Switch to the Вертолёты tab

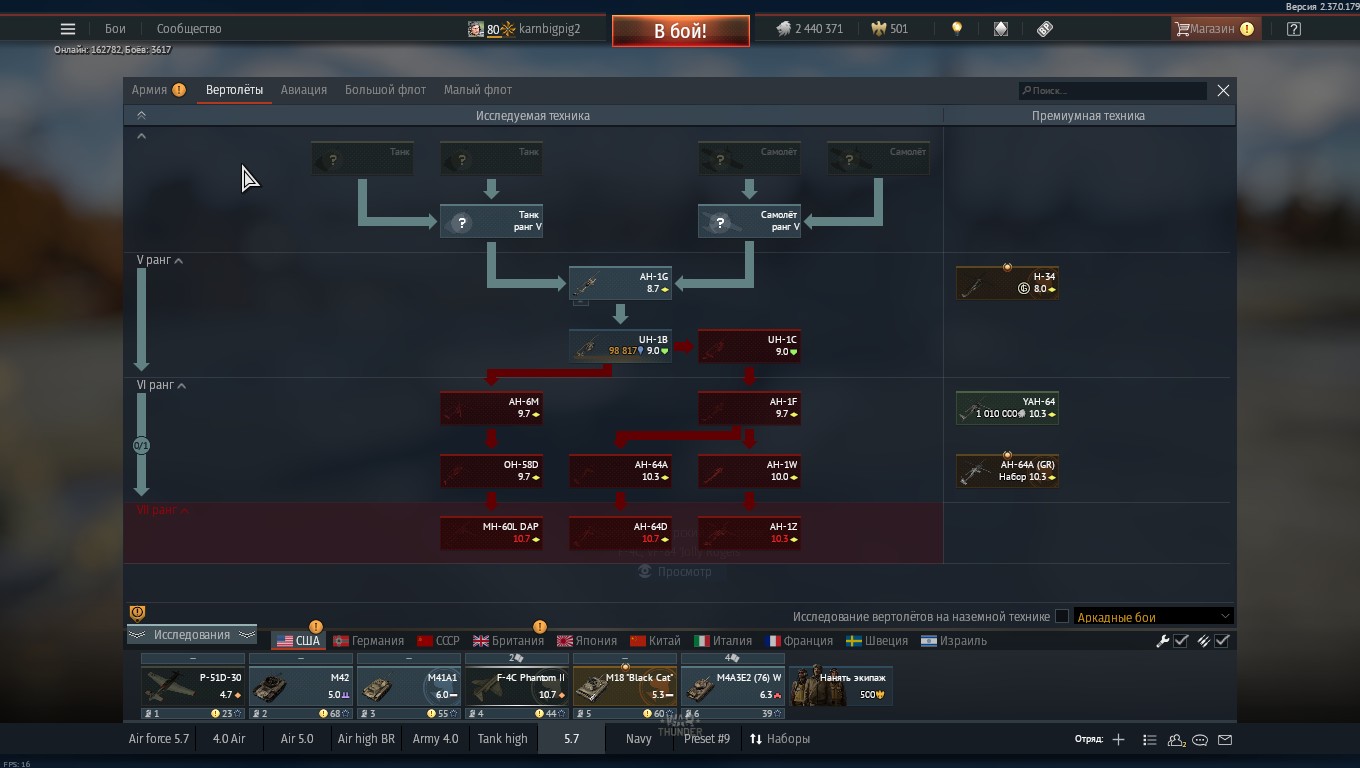pyautogui.click(x=235, y=90)
